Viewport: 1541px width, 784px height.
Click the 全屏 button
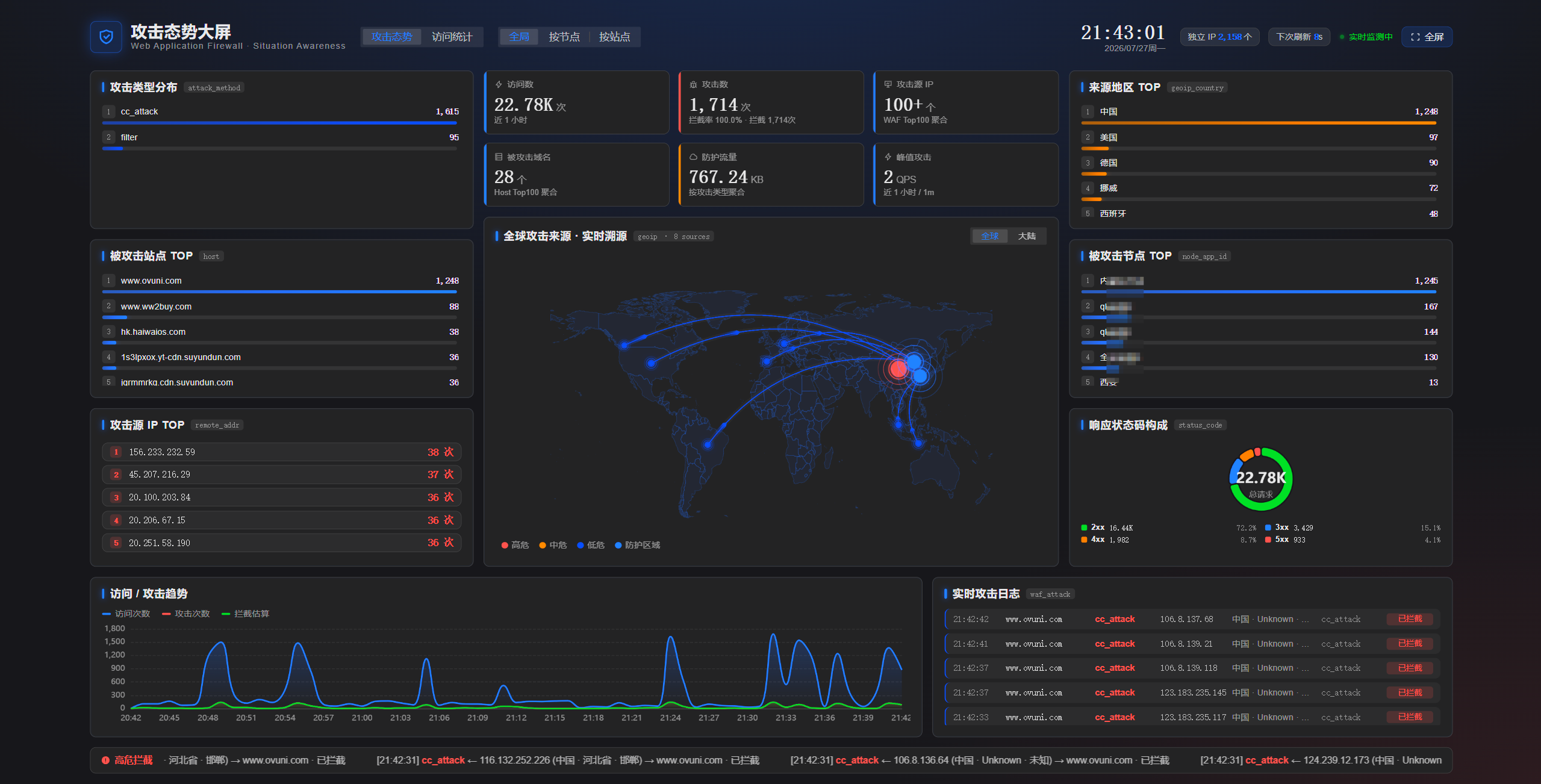click(1427, 37)
